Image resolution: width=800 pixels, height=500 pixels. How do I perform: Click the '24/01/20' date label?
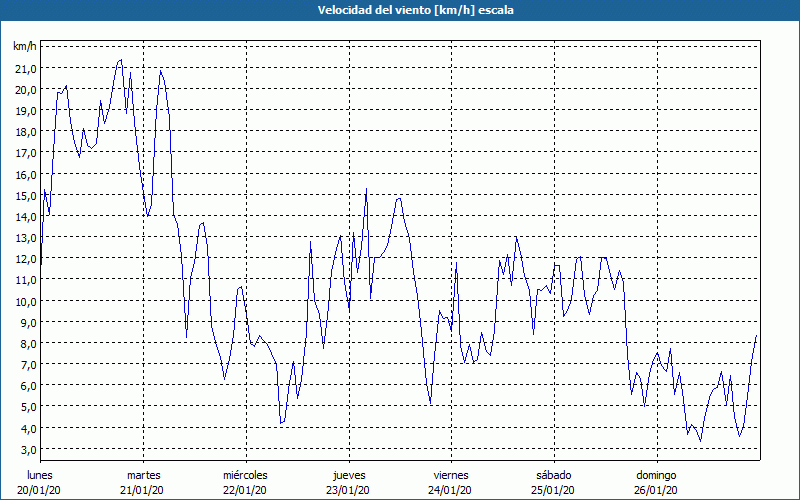coord(451,490)
